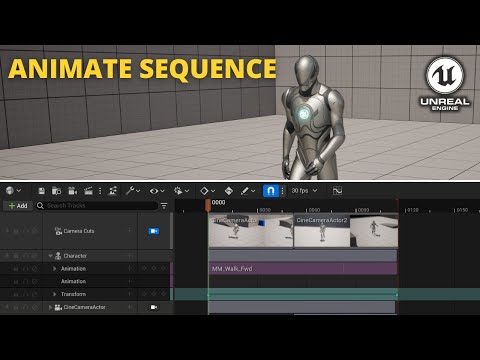
Task: Save the sequence with the floppy disk icon
Action: [41, 191]
